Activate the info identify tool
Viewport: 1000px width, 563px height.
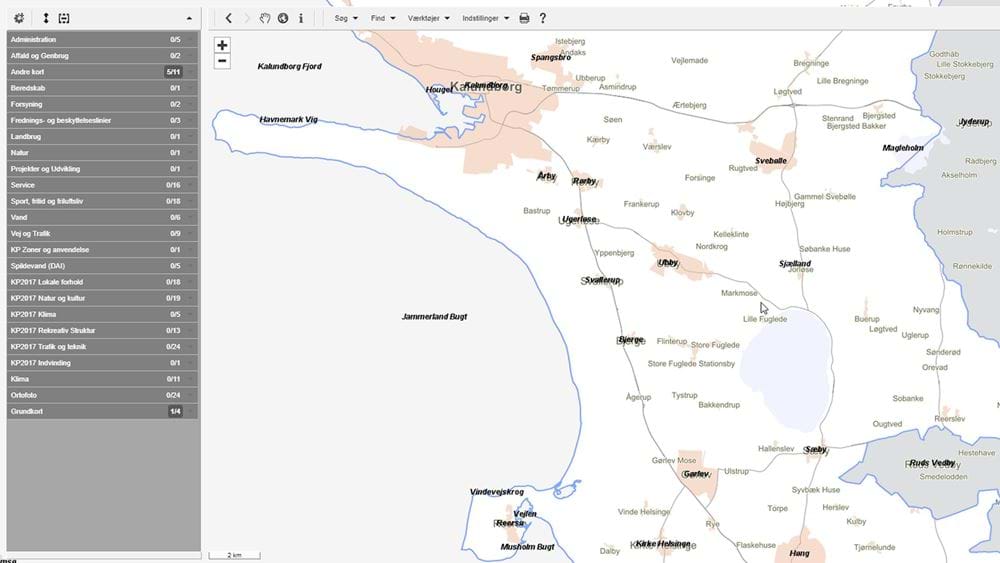click(301, 18)
